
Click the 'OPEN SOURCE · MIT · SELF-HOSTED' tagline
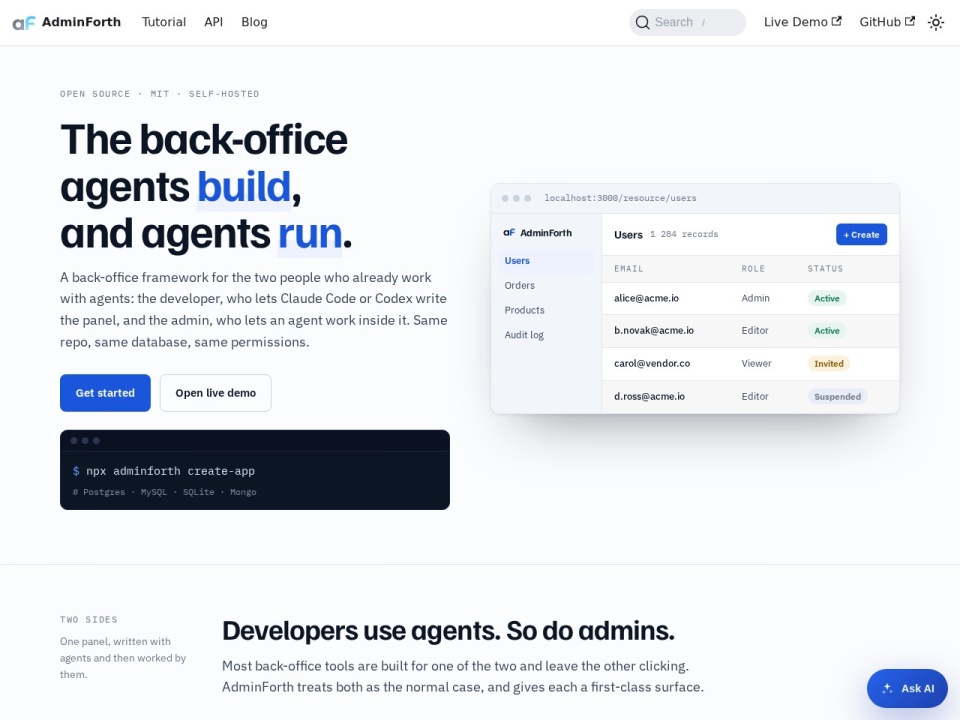coord(160,94)
